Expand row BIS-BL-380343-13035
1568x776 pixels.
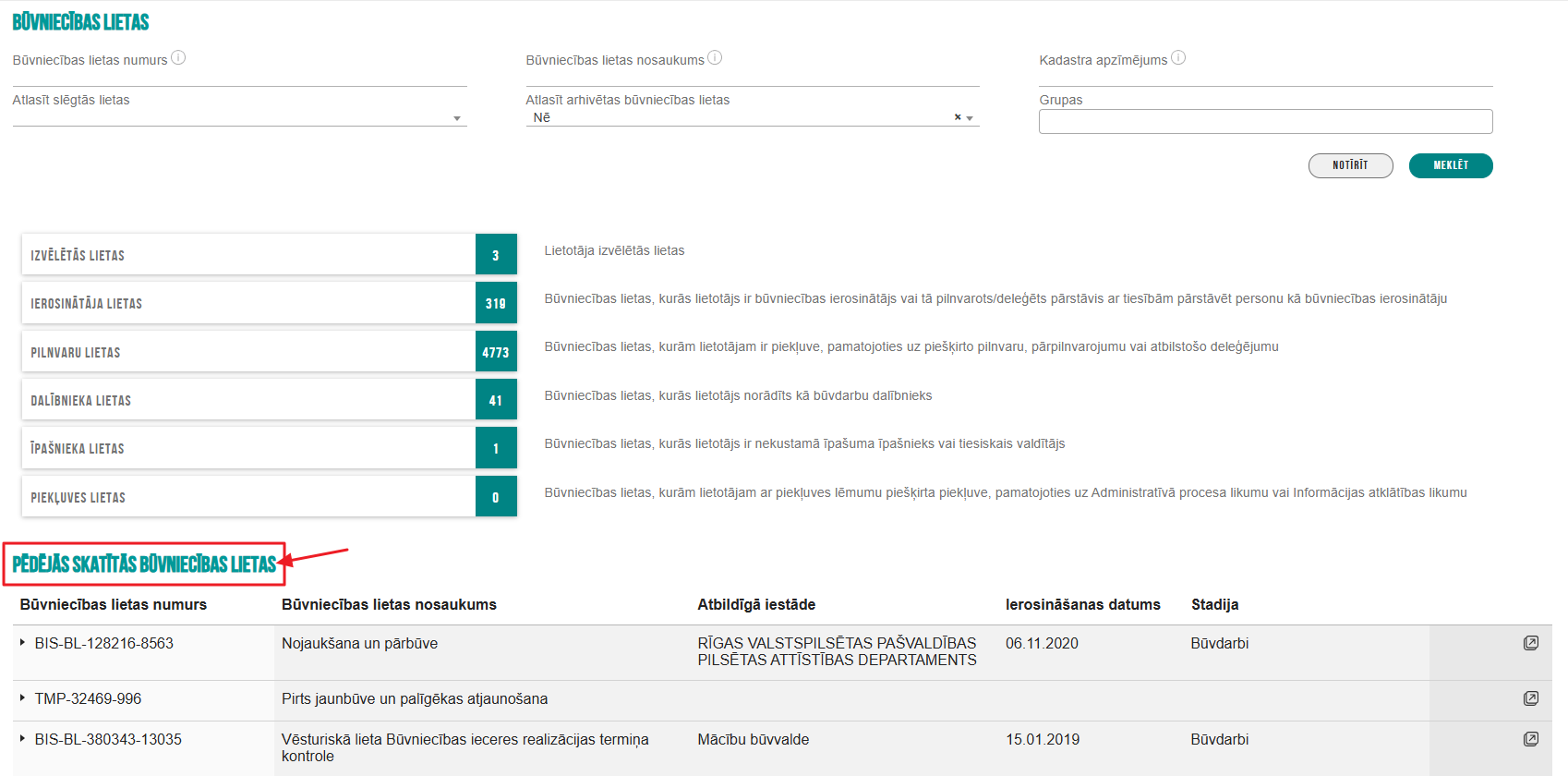pyautogui.click(x=22, y=738)
